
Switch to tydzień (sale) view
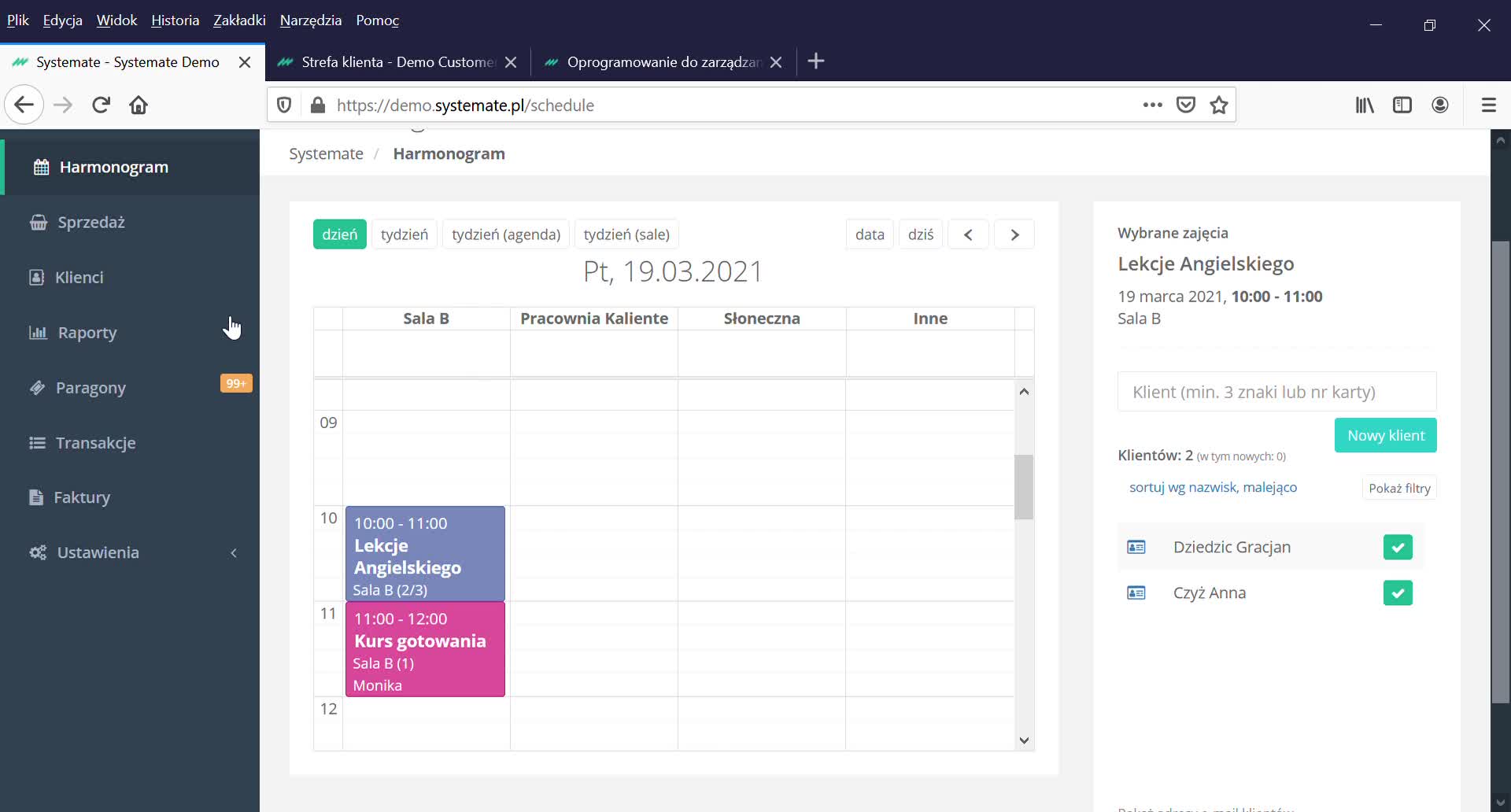[x=626, y=234]
